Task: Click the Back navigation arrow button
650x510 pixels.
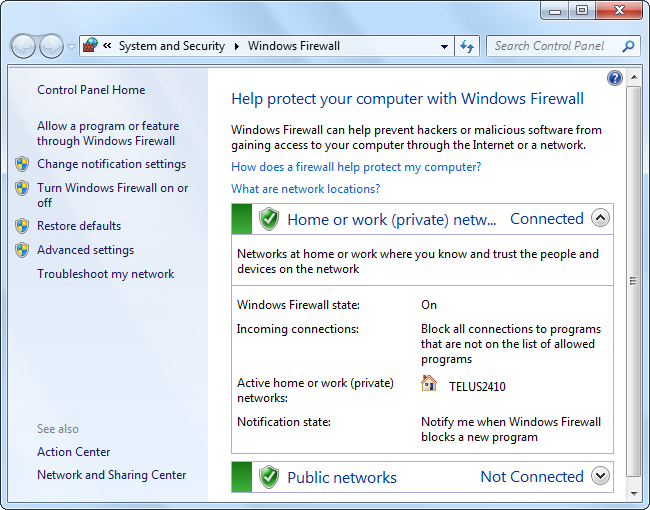Action: [23, 46]
